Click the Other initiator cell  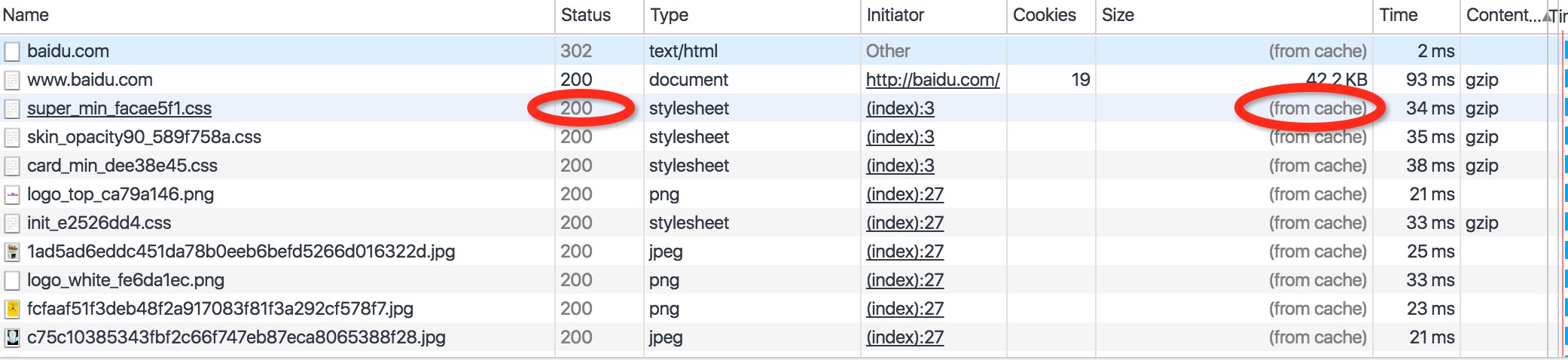[x=888, y=51]
